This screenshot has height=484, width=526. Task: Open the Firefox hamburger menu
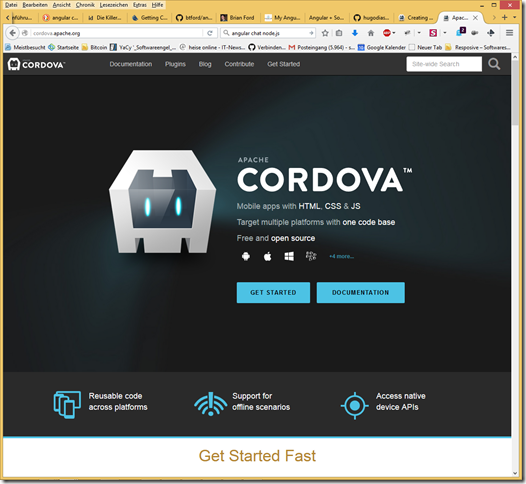(509, 33)
